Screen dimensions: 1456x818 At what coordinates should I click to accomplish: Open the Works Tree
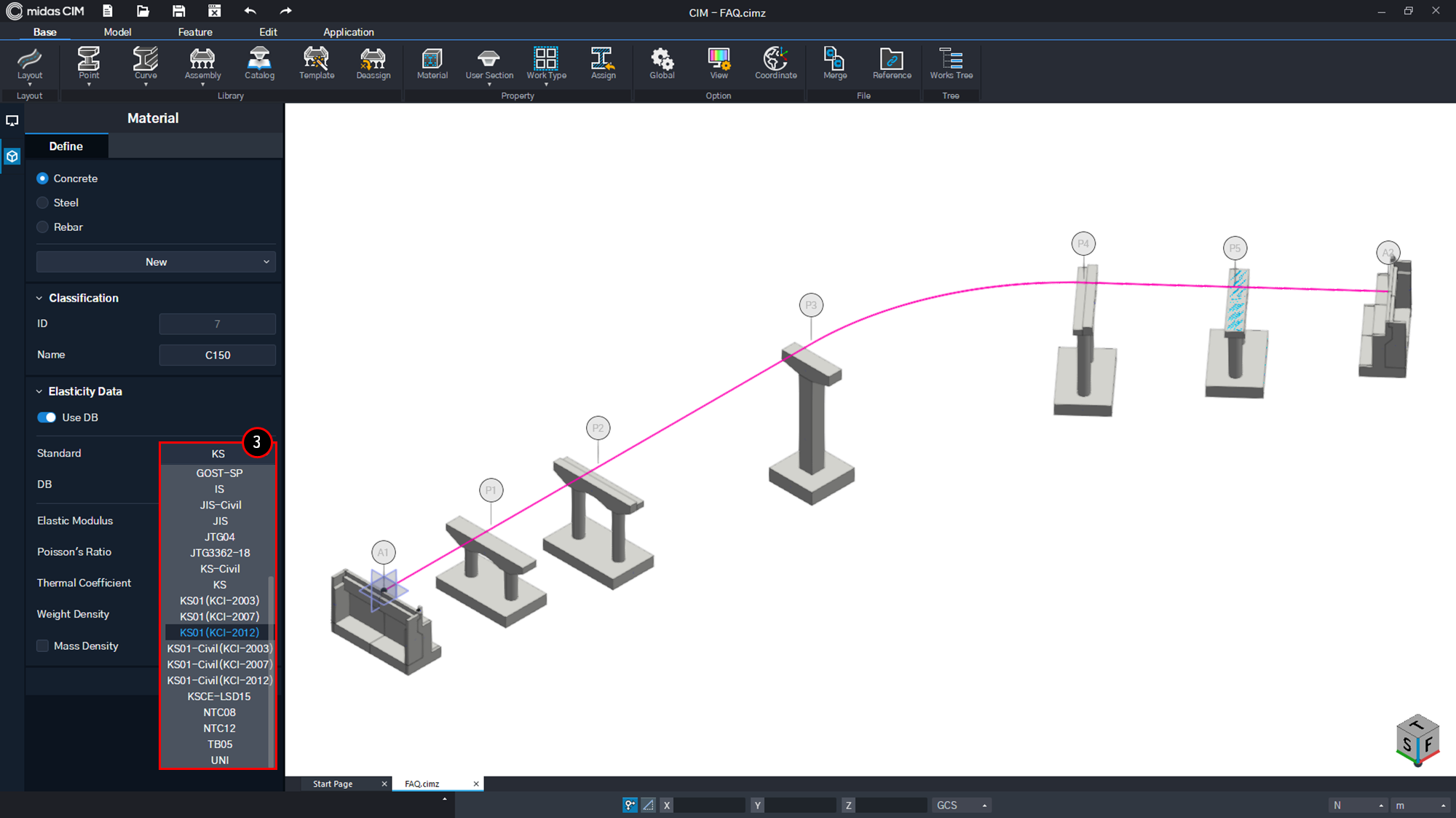pyautogui.click(x=951, y=63)
